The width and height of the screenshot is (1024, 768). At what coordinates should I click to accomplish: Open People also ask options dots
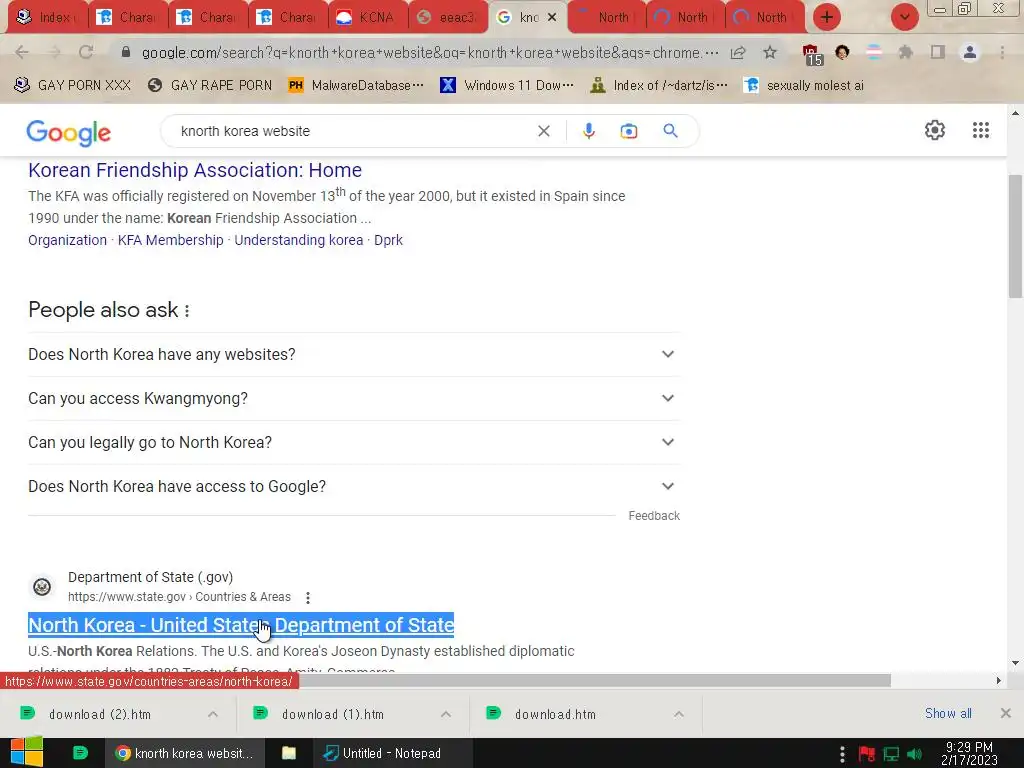(187, 311)
